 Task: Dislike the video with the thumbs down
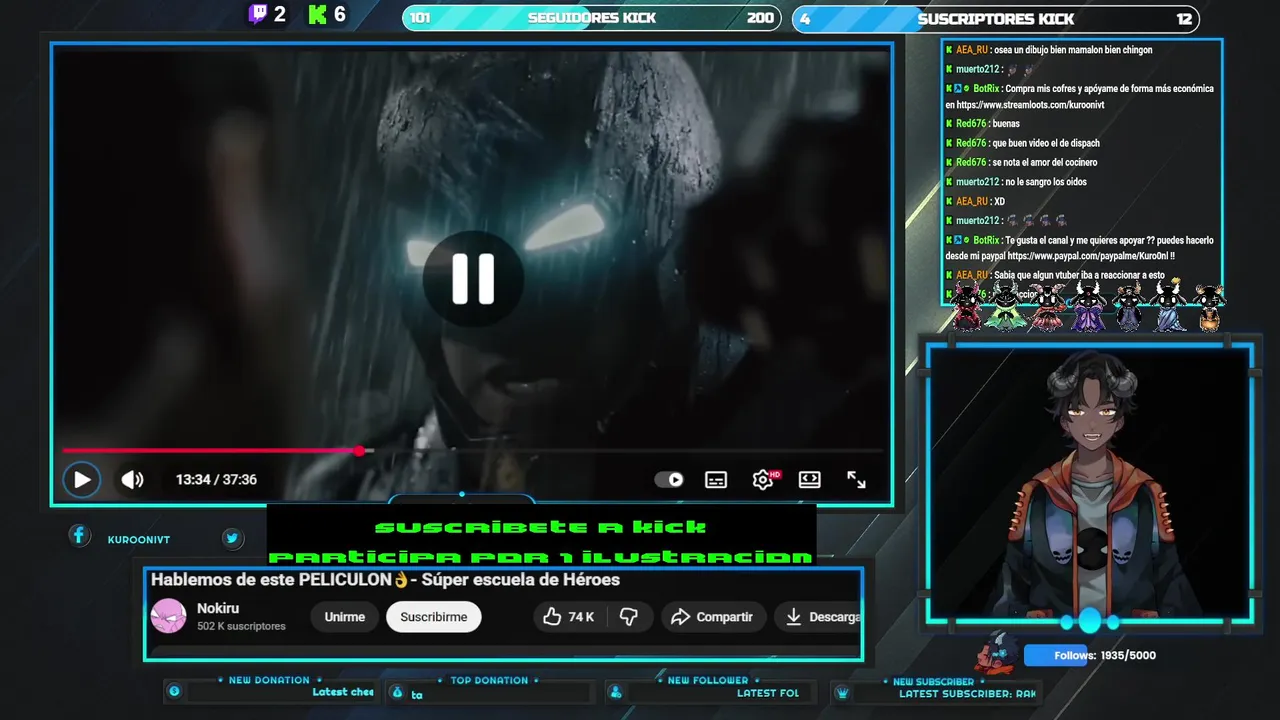(629, 617)
